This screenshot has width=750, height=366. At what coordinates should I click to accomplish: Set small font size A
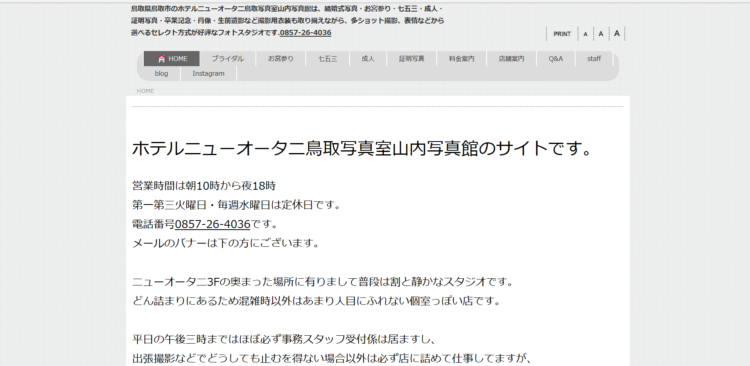pos(585,34)
